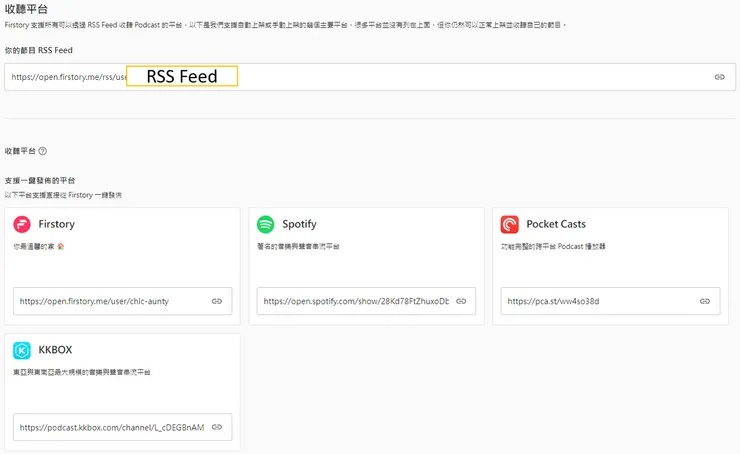
Task: Select the Firstory card title
Action: (x=57, y=224)
